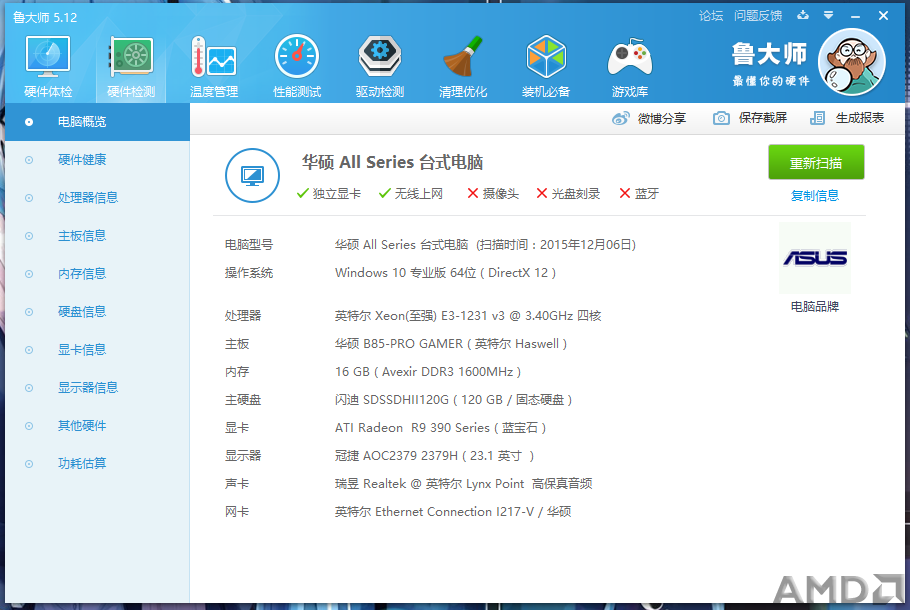Viewport: 910px width, 610px height.
Task: Select 功耗估算 sidebar item
Action: point(98,464)
